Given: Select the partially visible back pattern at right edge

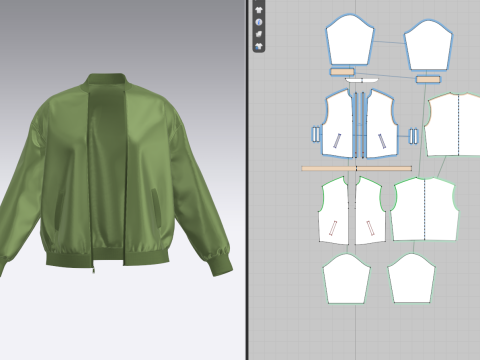Looking at the screenshot, I should [452, 124].
